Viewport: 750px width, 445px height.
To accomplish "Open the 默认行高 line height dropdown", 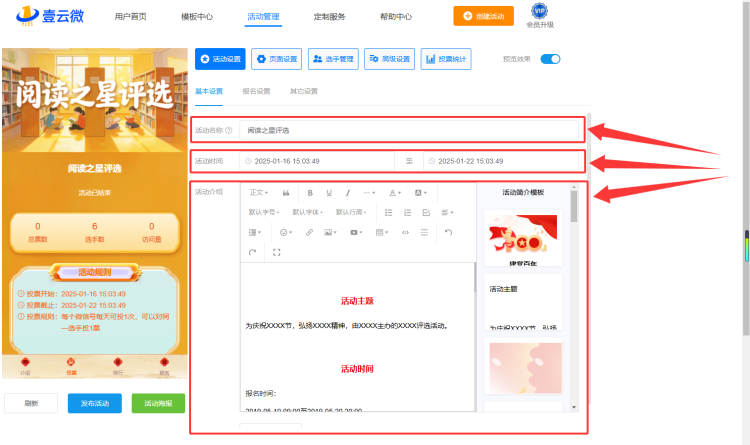I will click(351, 212).
